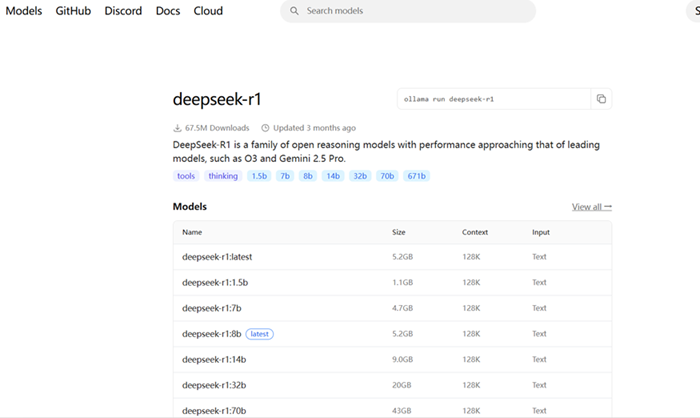This screenshot has height=418, width=700.
Task: Select the tools tag
Action: pyautogui.click(x=186, y=176)
